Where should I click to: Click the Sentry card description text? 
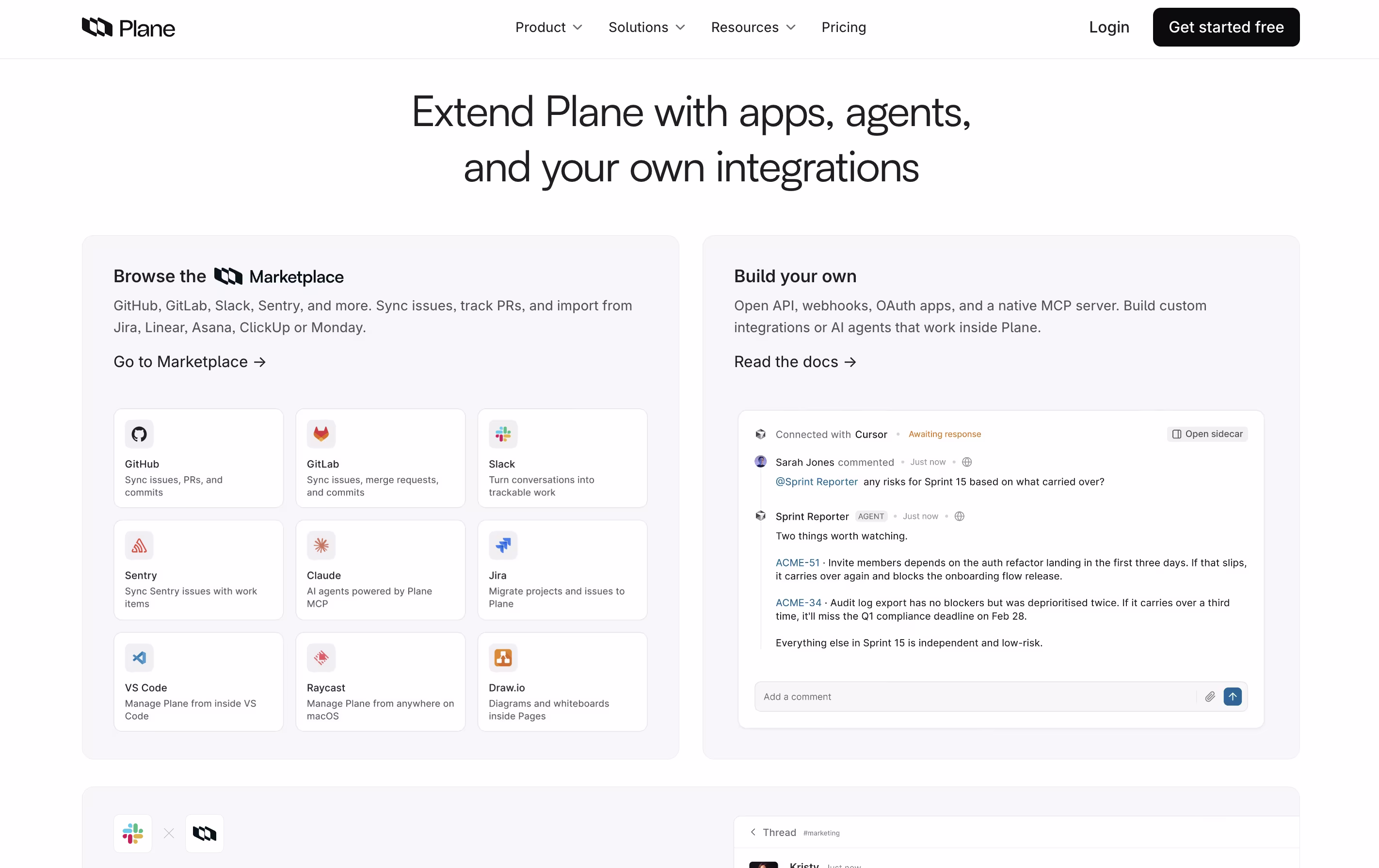[x=191, y=597]
